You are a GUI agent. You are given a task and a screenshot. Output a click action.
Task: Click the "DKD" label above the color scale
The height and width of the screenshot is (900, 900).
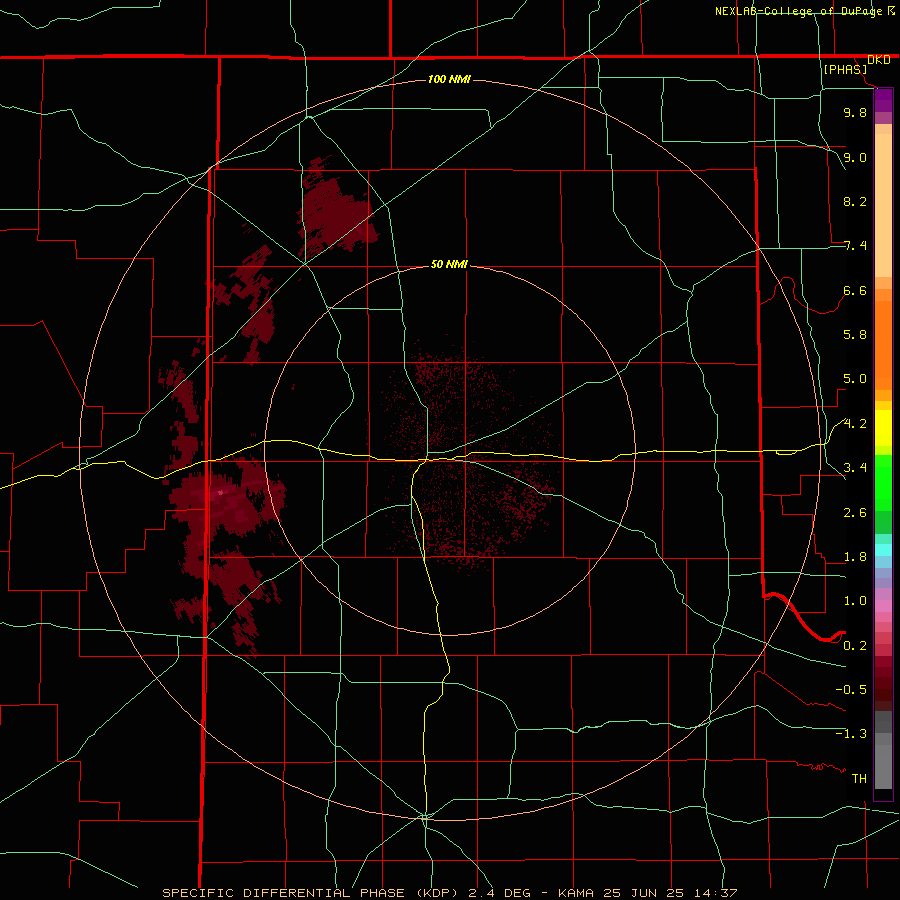(878, 60)
